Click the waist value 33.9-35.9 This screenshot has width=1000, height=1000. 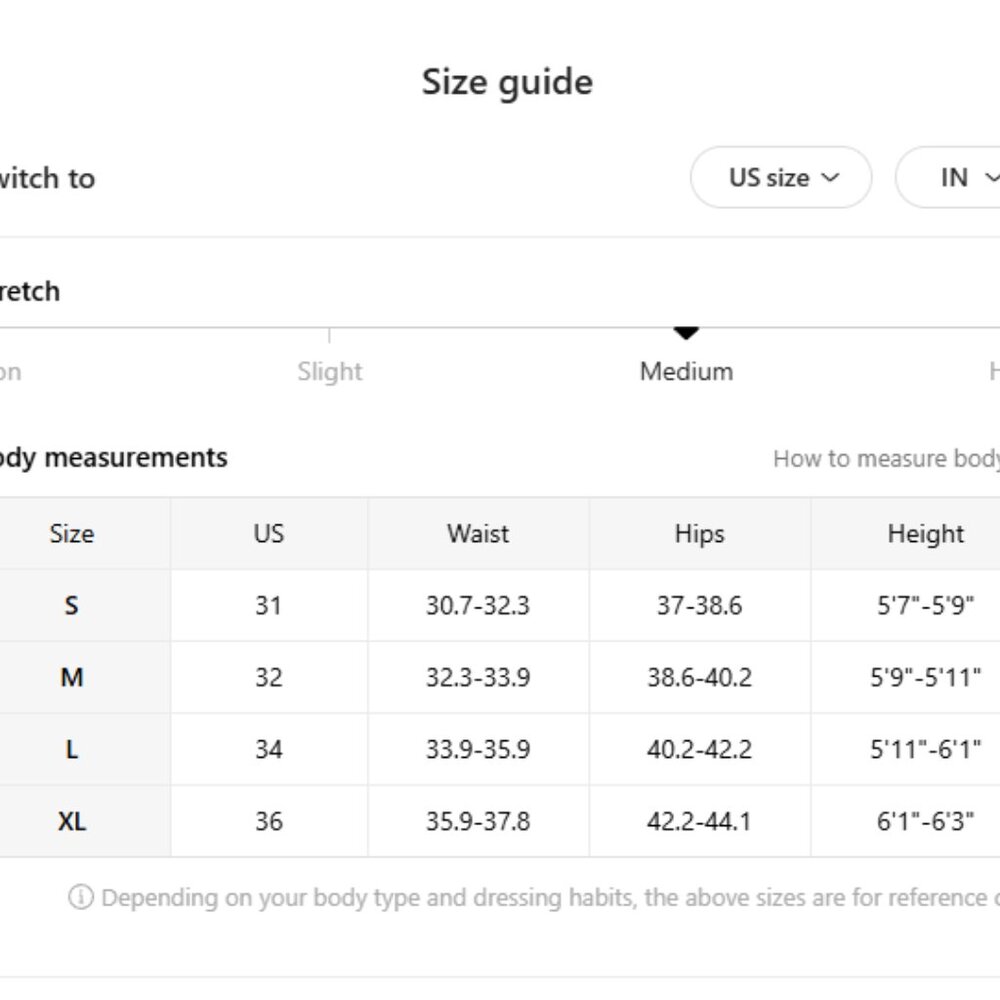478,749
